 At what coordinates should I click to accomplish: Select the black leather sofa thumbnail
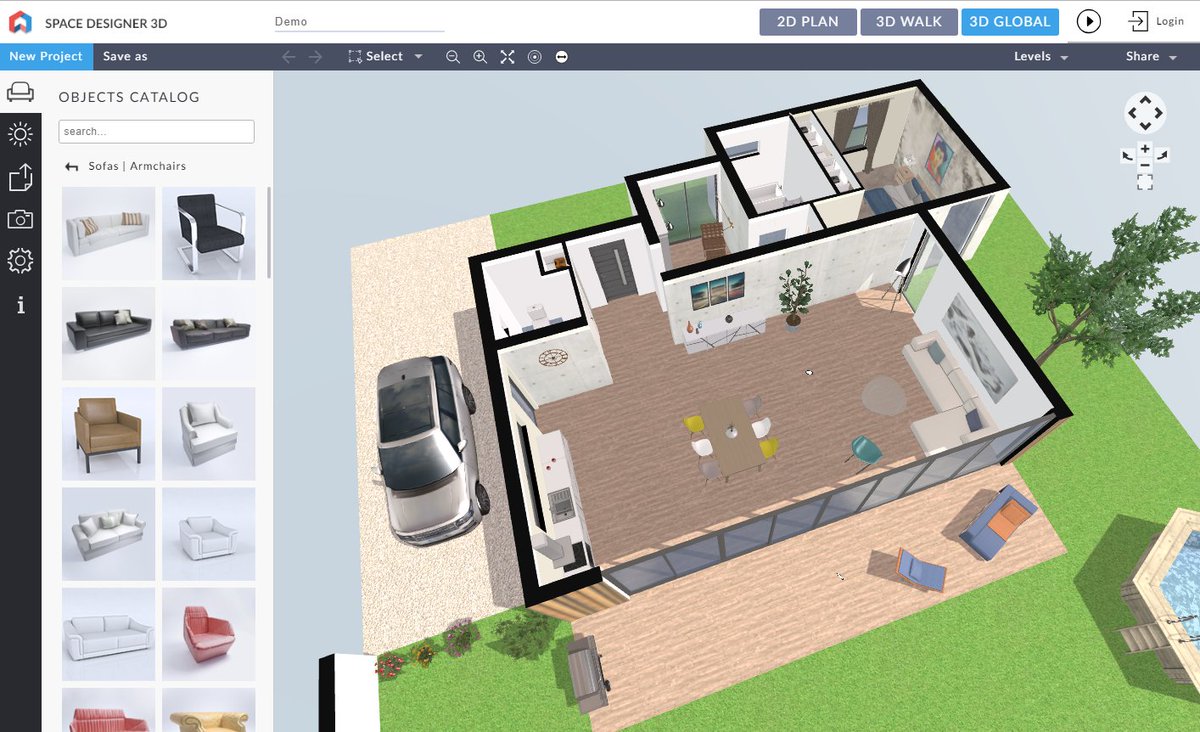(108, 333)
